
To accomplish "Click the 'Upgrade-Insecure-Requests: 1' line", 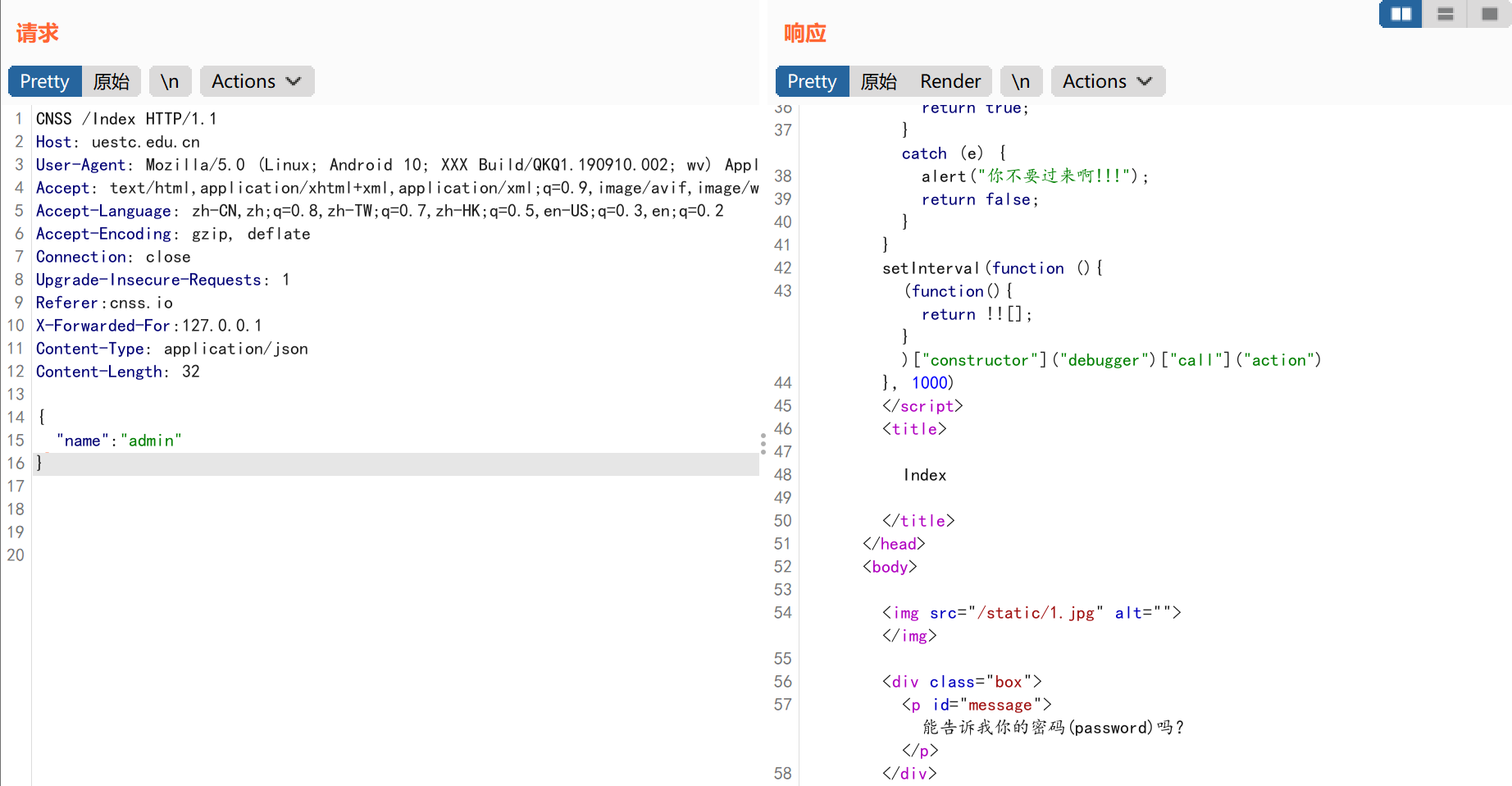I will 162,280.
